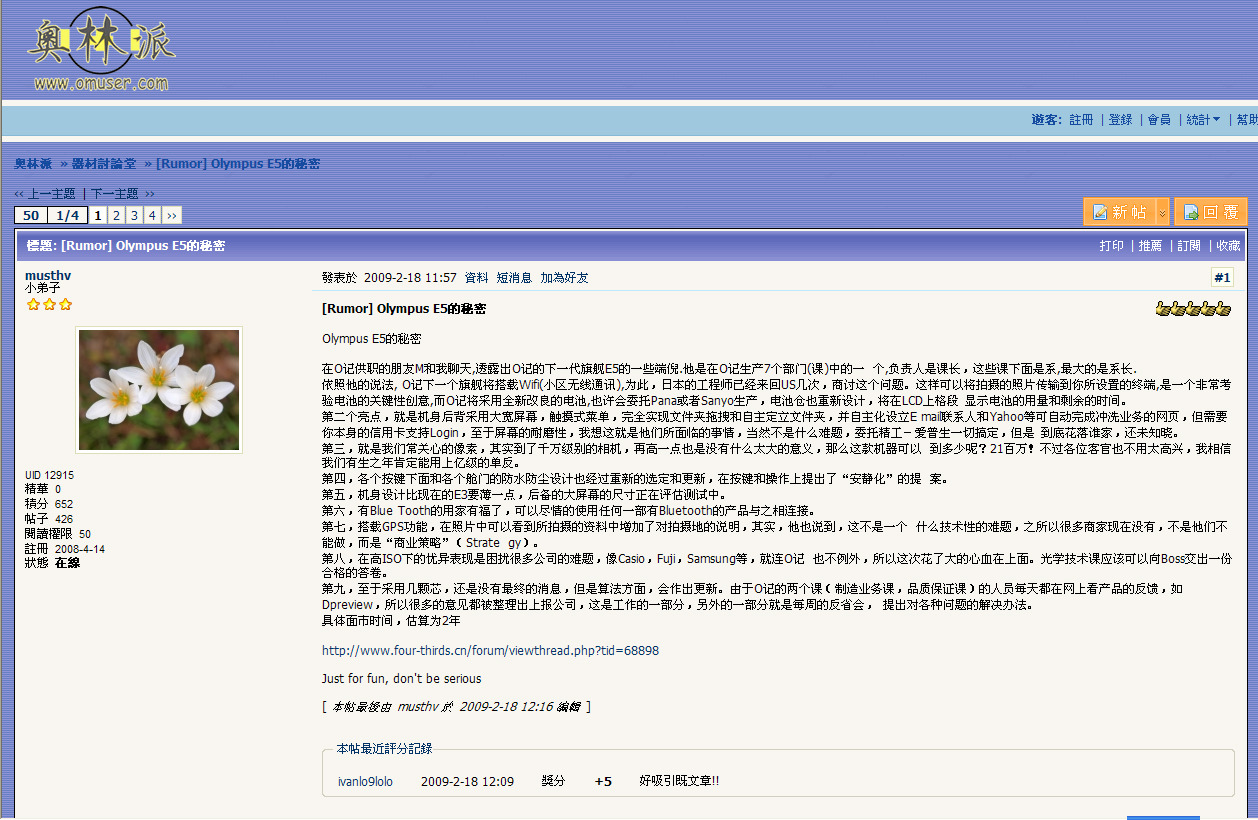This screenshot has height=820, width=1258.
Task: Click the 奥林派 omuser.com site logo
Action: click(100, 49)
